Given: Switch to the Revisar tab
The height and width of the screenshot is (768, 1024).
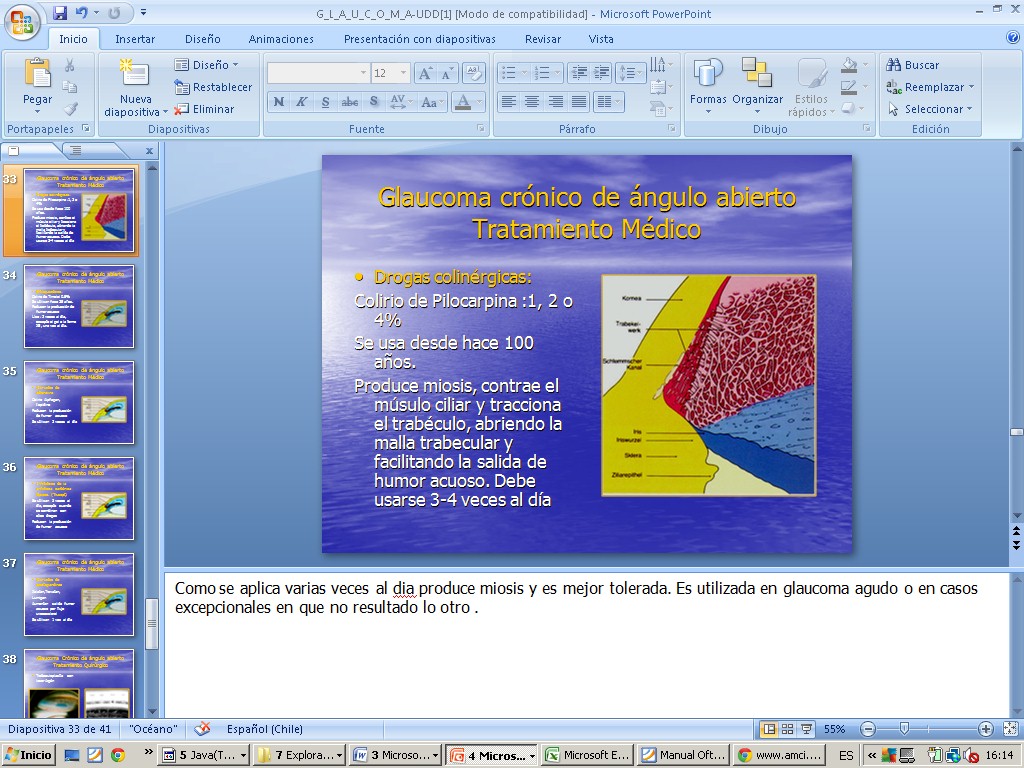Looking at the screenshot, I should 543,39.
